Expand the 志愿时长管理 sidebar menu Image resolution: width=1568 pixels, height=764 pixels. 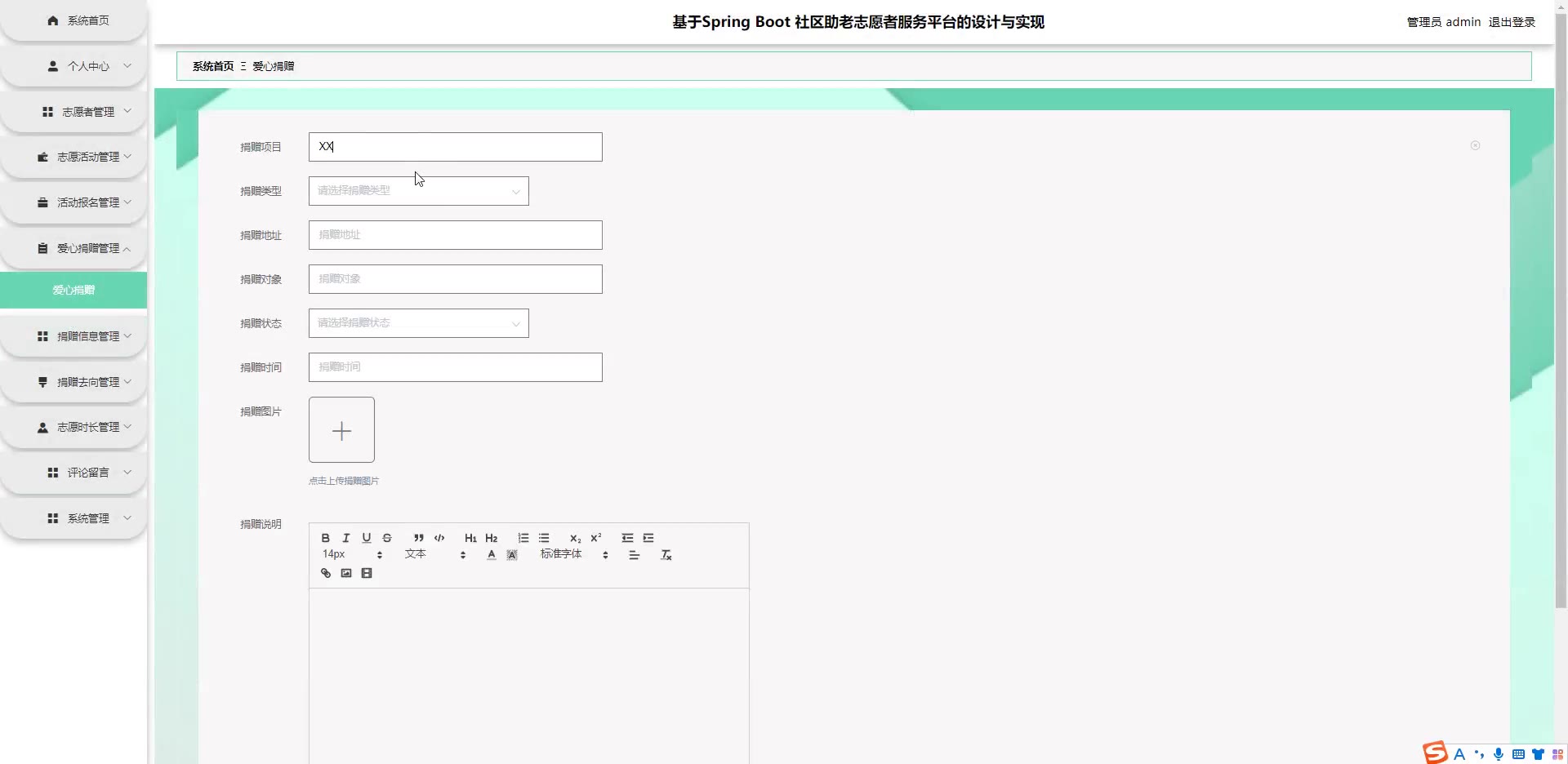73,427
